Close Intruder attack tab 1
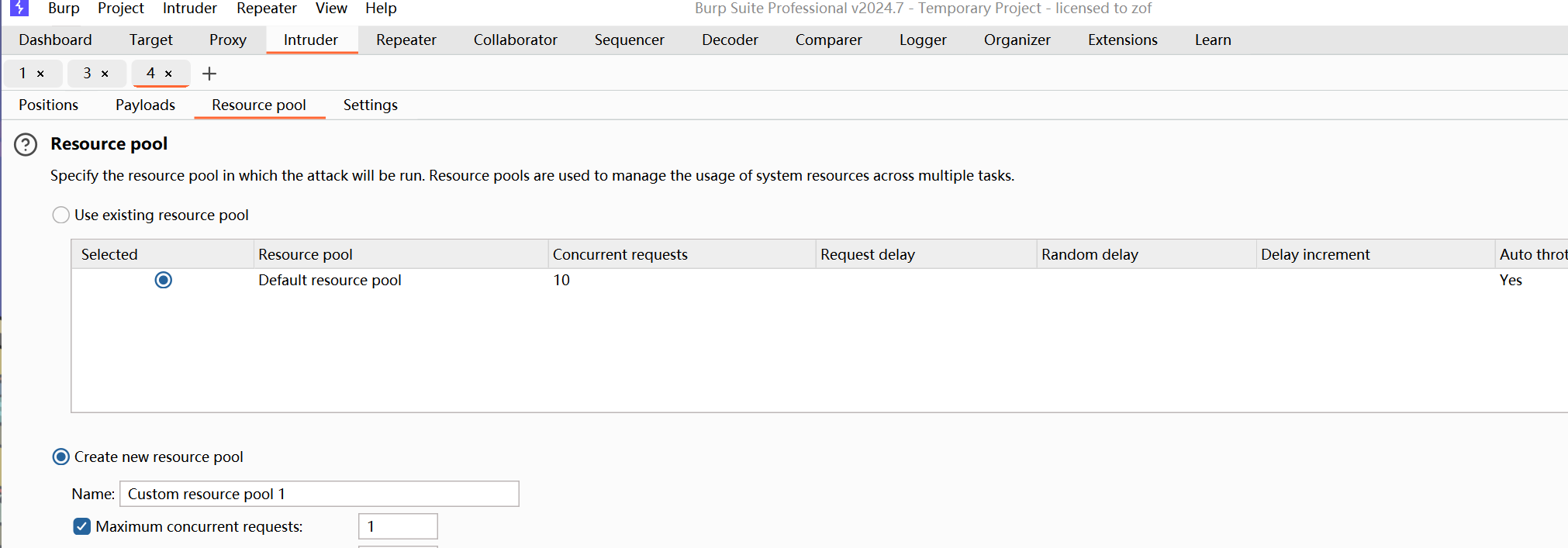This screenshot has width=1568, height=548. [40, 74]
